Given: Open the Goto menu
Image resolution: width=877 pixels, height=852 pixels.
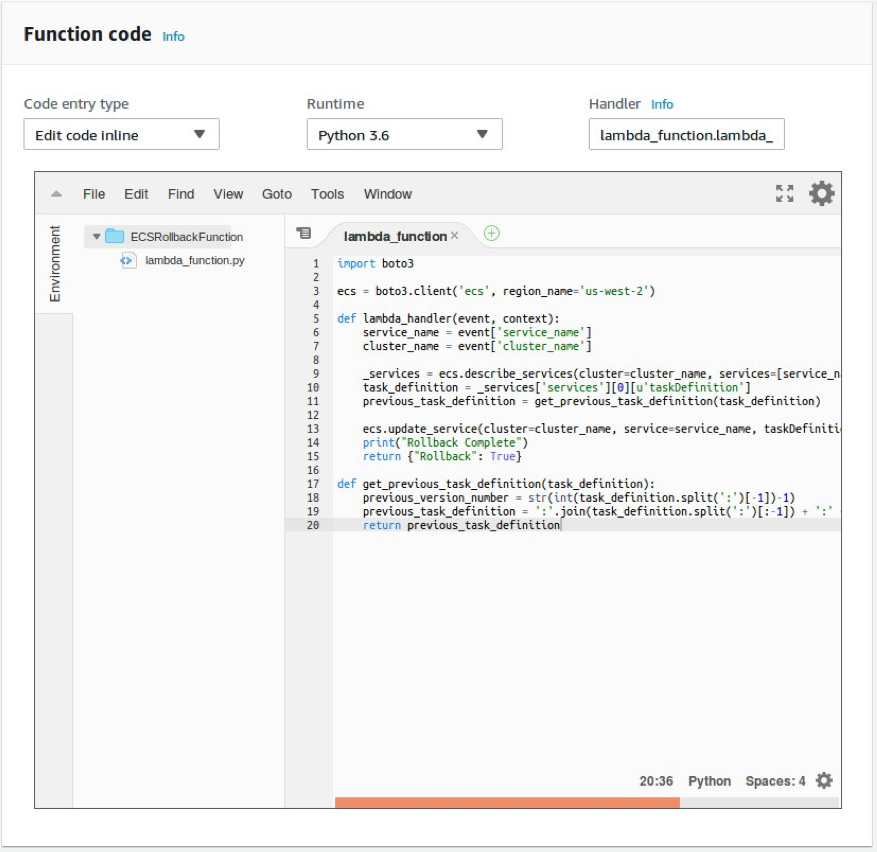Looking at the screenshot, I should [x=277, y=194].
